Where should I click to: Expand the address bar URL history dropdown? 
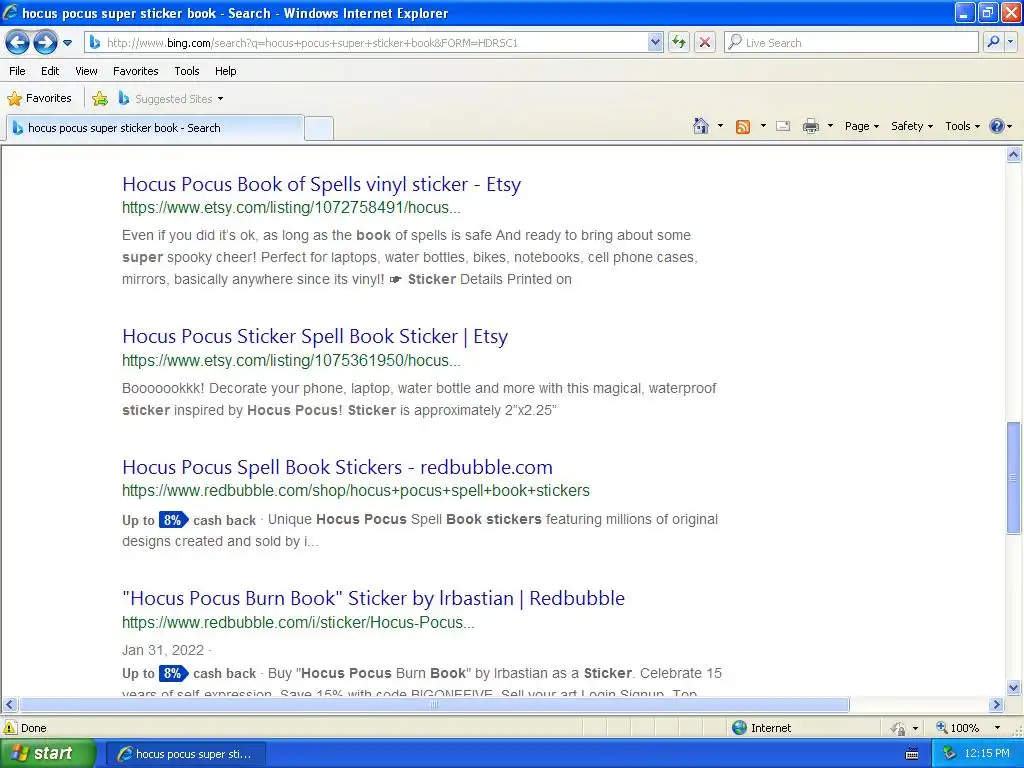[655, 43]
